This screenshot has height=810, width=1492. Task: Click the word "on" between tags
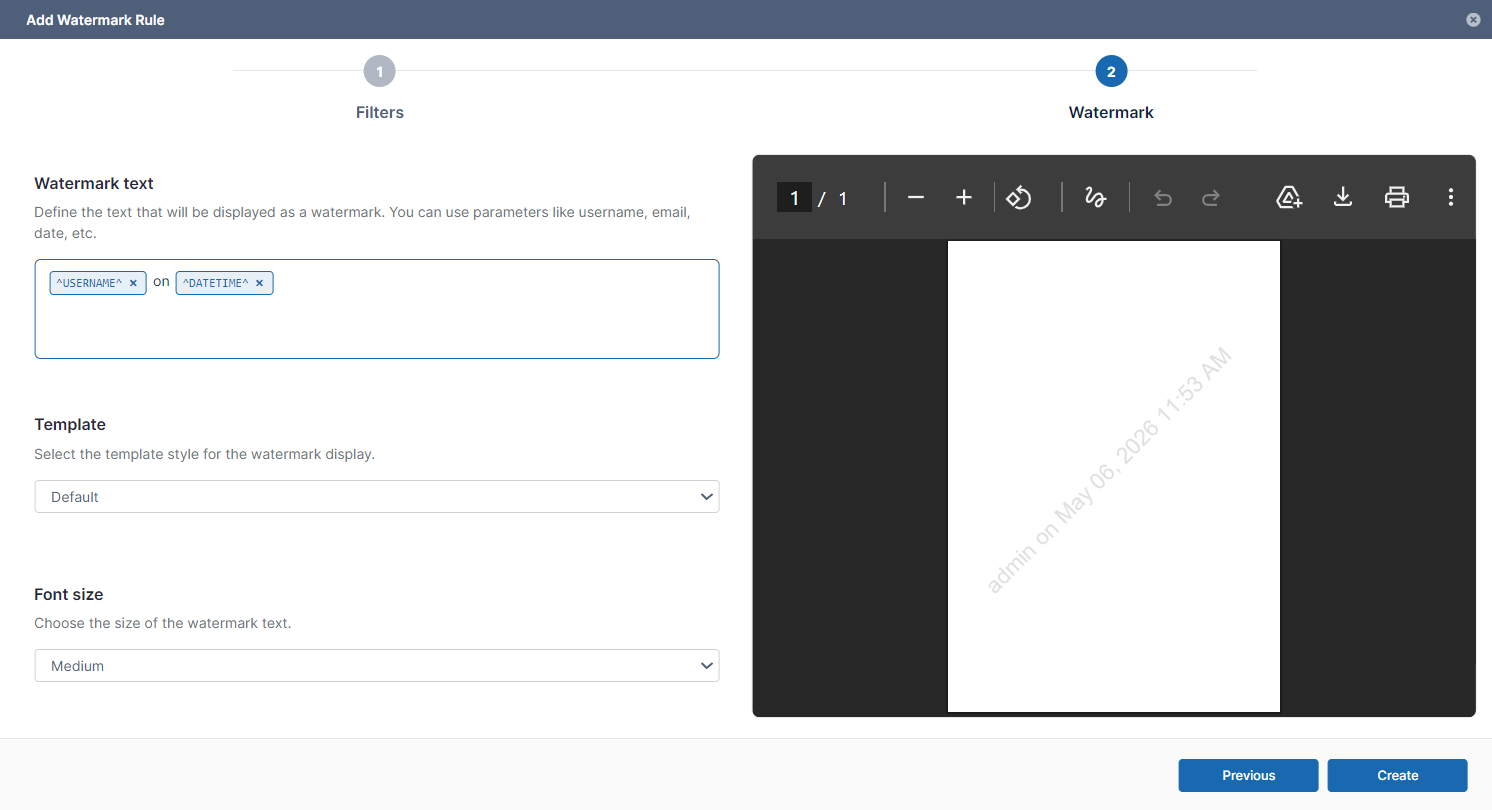[x=161, y=282]
